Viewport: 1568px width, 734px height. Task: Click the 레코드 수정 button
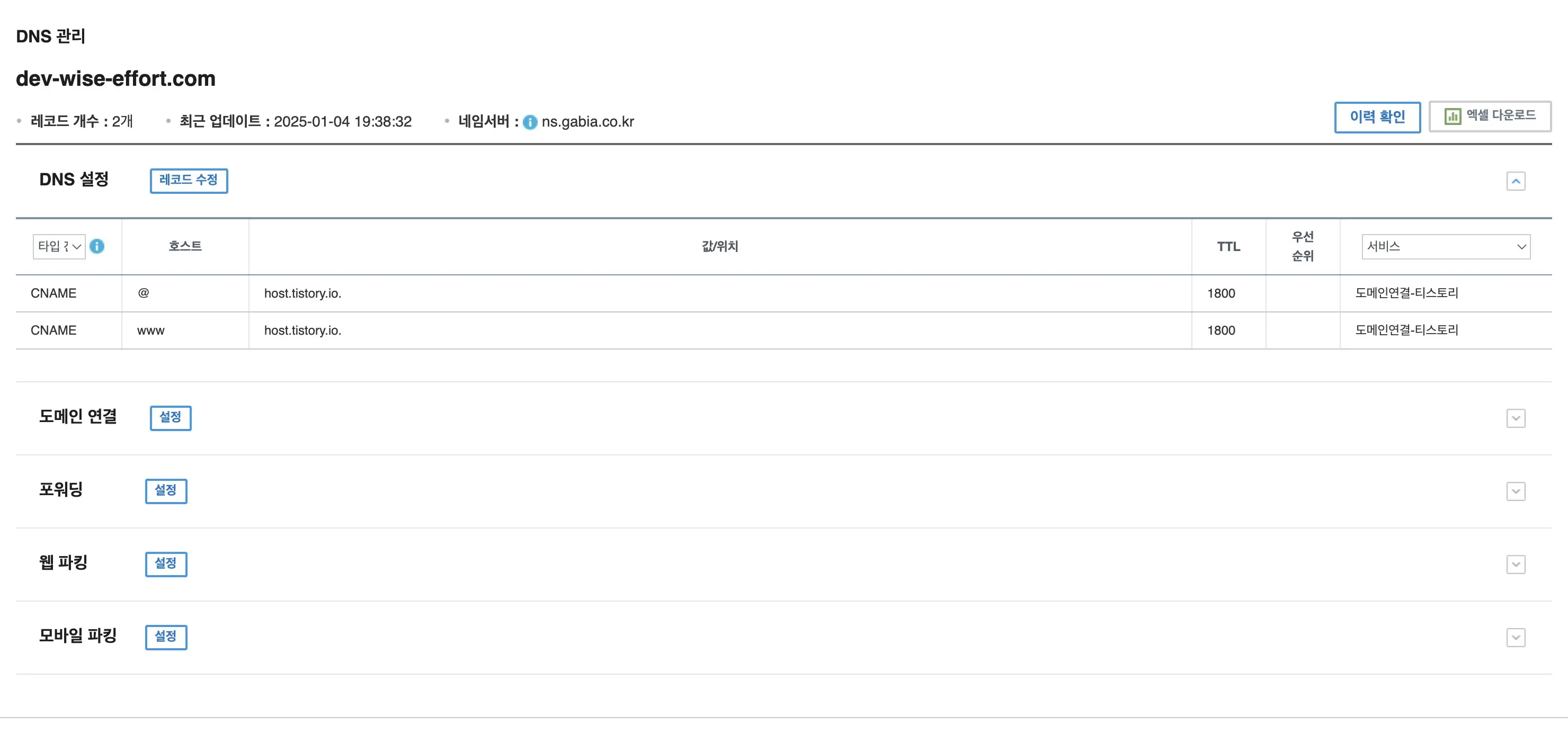[x=189, y=181]
